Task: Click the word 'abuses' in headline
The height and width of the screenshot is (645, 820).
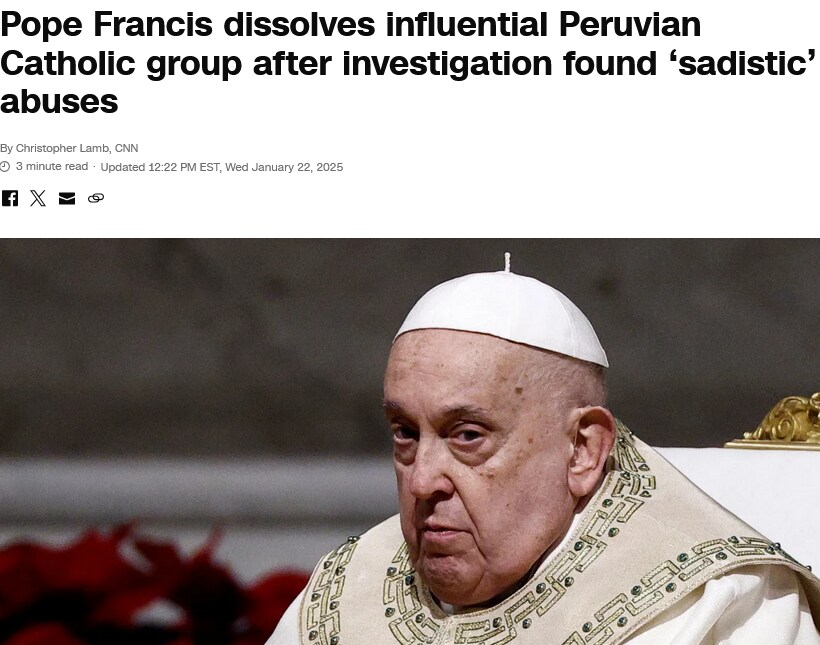Action: tap(59, 101)
